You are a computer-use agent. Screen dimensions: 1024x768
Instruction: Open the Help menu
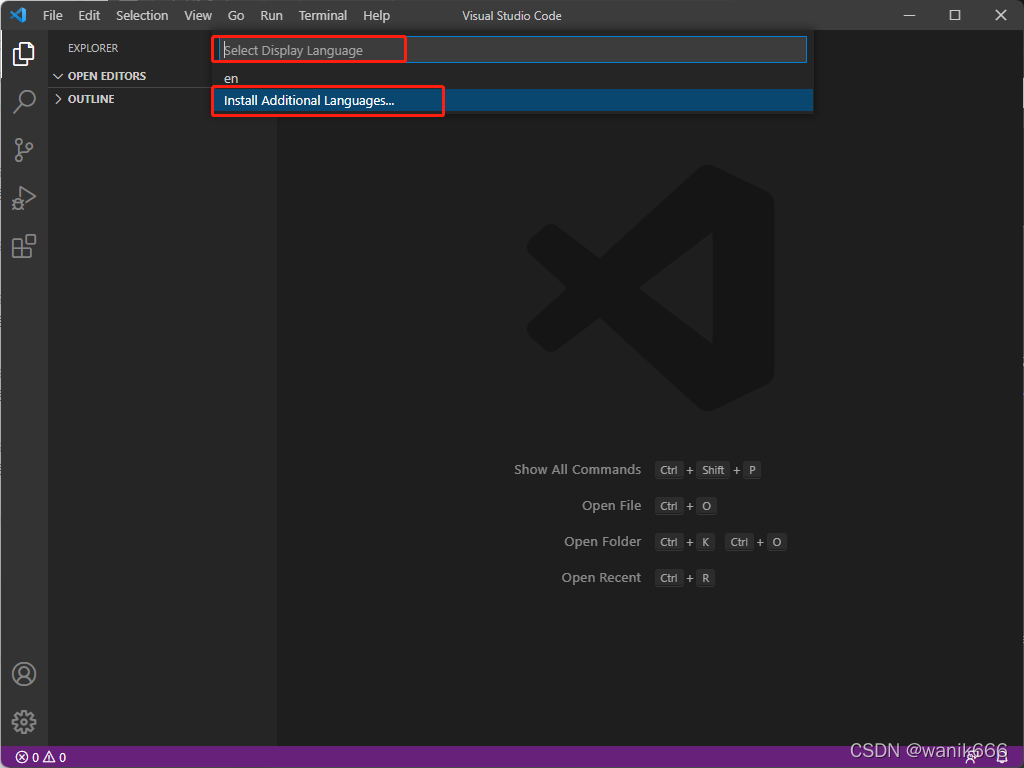click(377, 15)
